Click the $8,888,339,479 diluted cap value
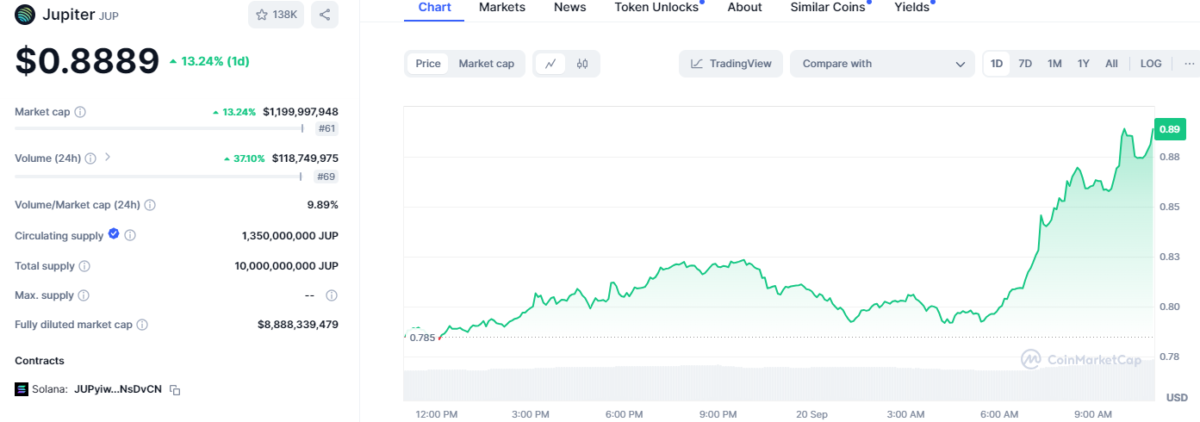The height and width of the screenshot is (422, 1200). 298,325
